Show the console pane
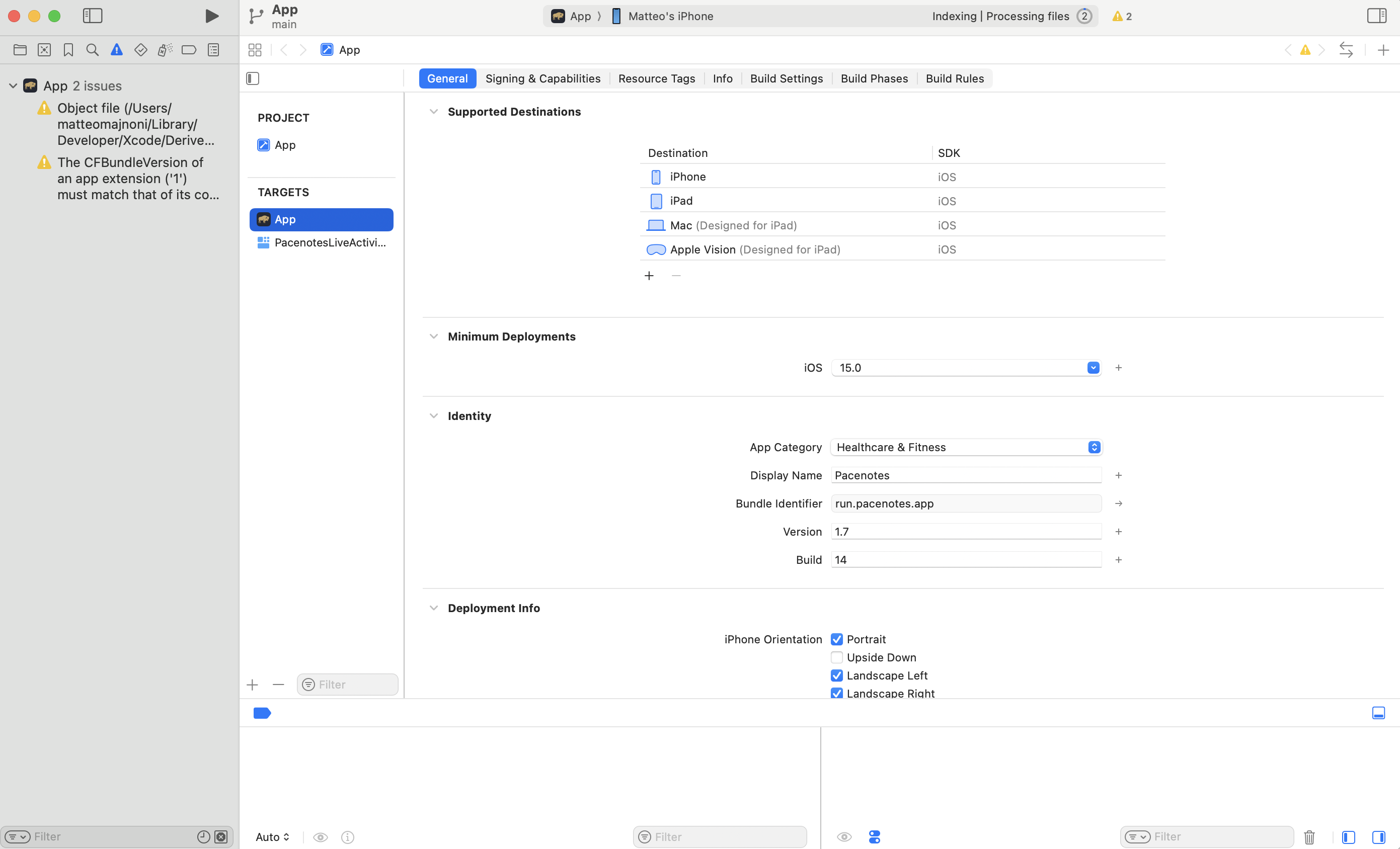Viewport: 1400px width, 849px height. click(x=1378, y=836)
